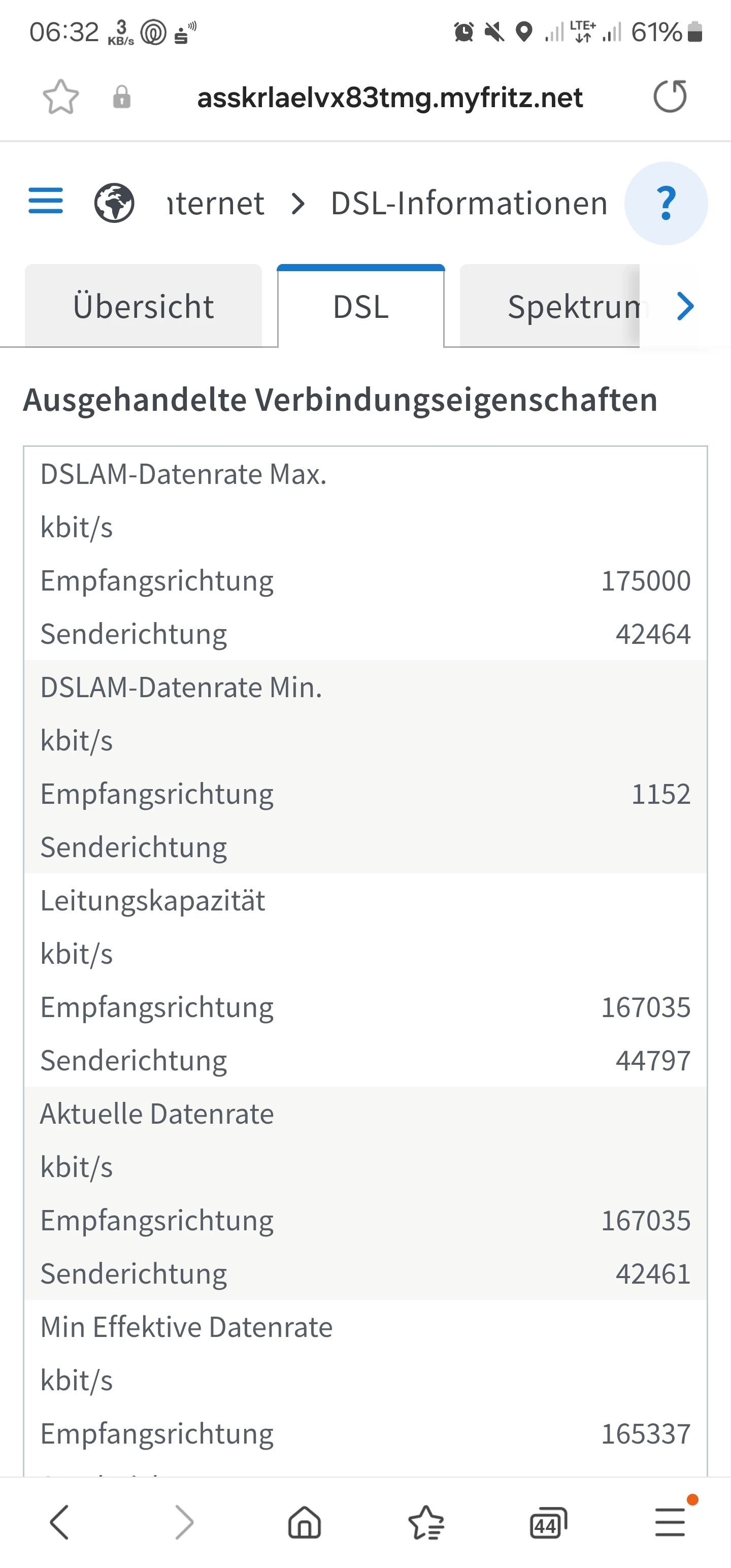Viewport: 731px width, 1568px height.
Task: Open the help question mark button
Action: tap(666, 203)
